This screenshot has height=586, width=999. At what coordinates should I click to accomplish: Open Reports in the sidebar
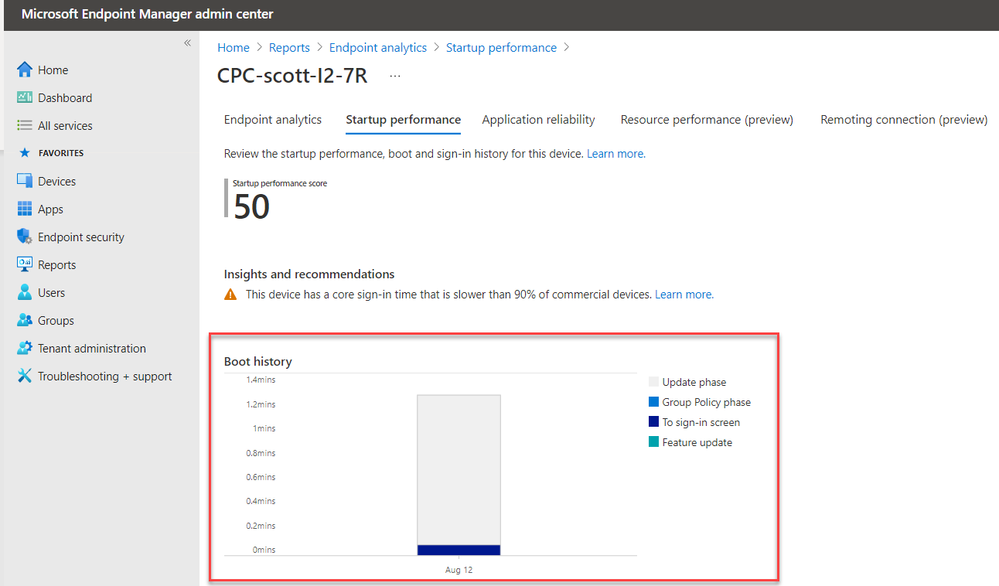[57, 265]
